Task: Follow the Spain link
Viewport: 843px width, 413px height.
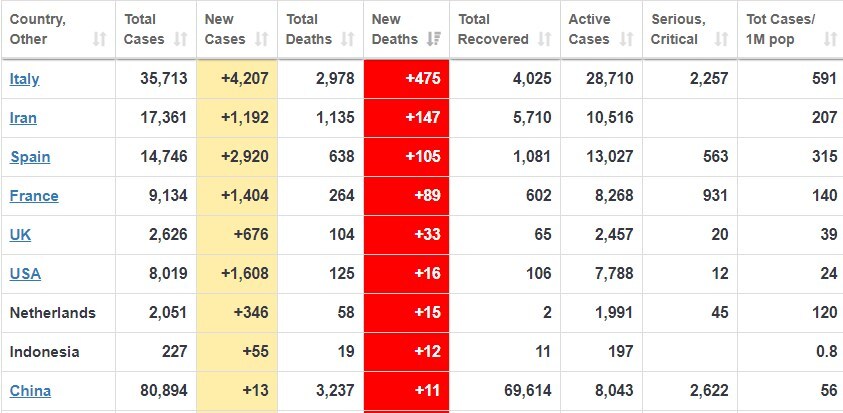Action: click(30, 157)
